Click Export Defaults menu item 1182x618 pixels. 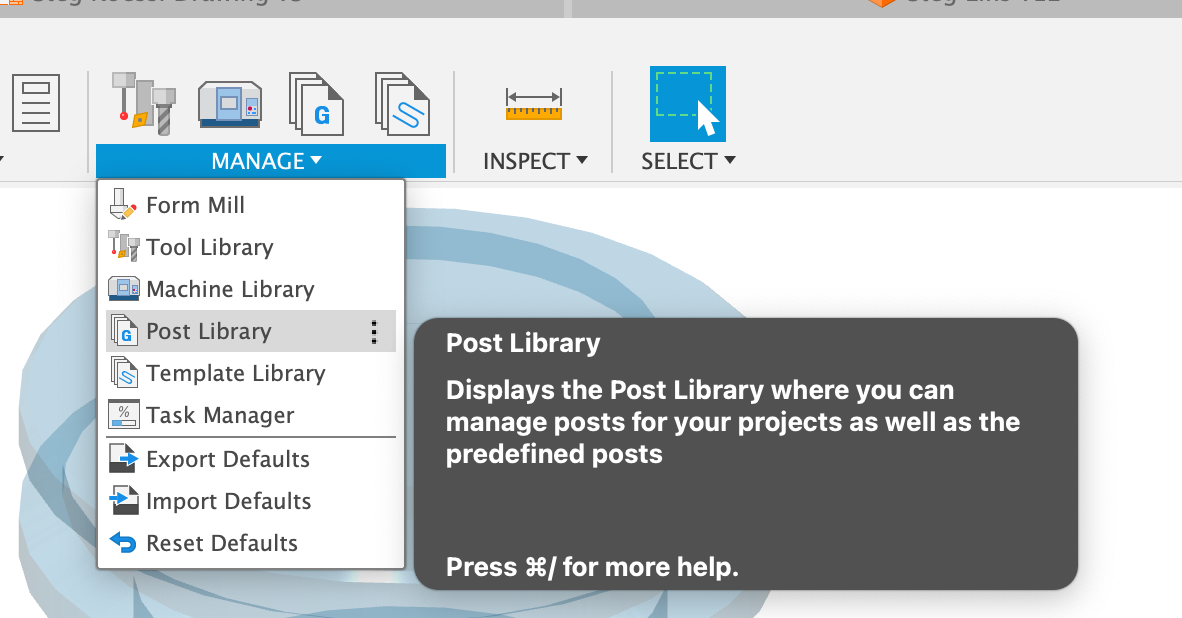227,459
